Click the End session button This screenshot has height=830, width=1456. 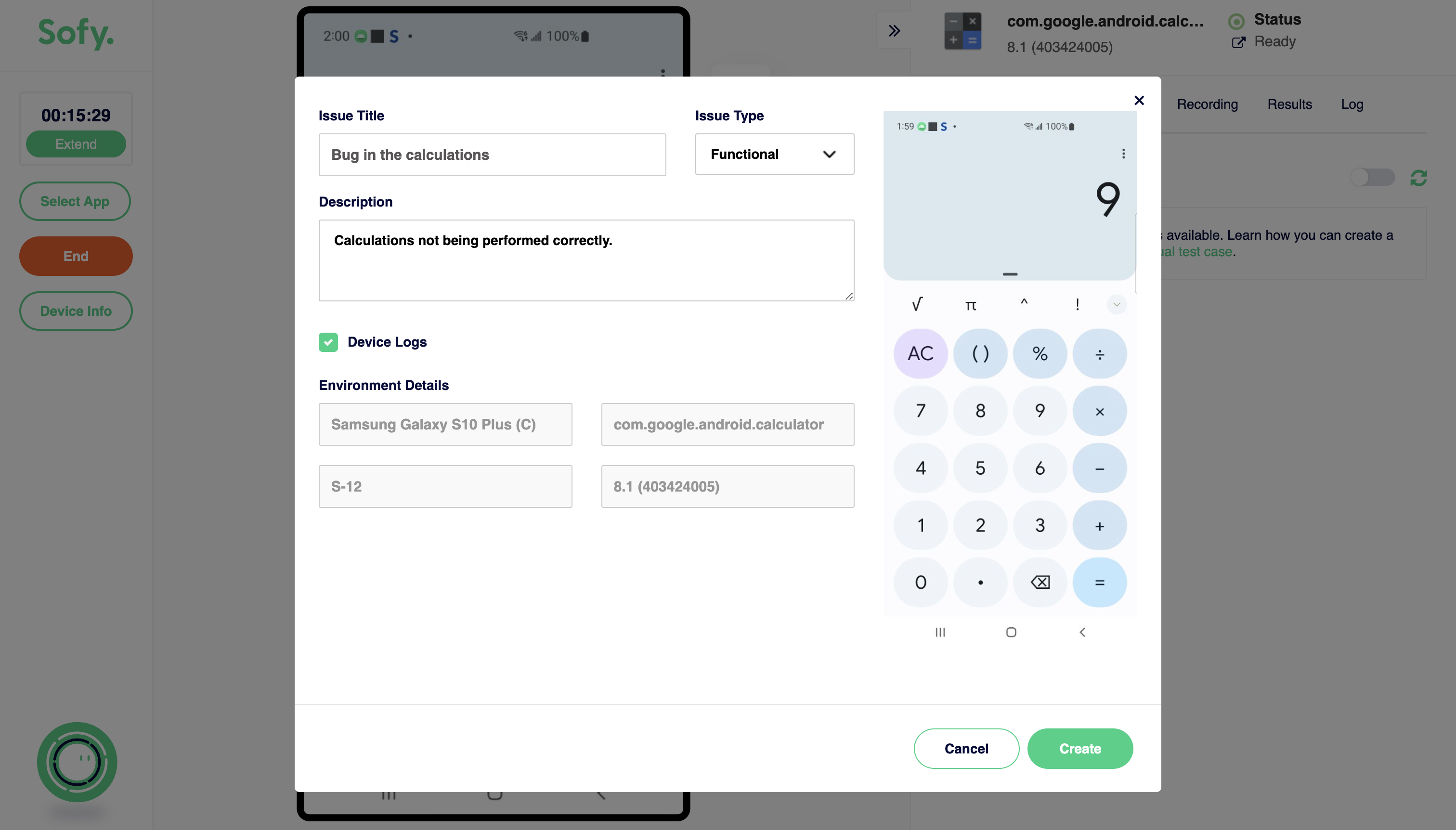click(76, 256)
